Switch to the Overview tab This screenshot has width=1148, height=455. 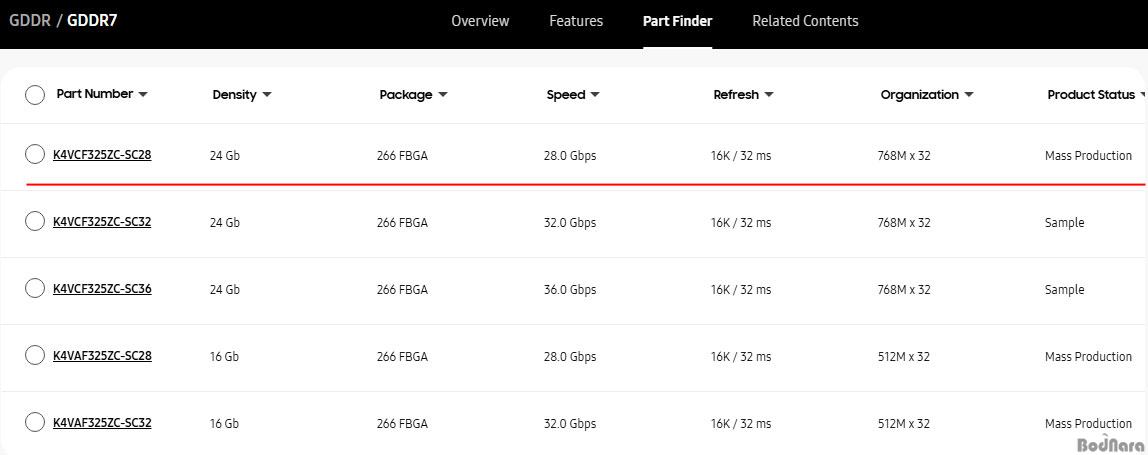(480, 21)
